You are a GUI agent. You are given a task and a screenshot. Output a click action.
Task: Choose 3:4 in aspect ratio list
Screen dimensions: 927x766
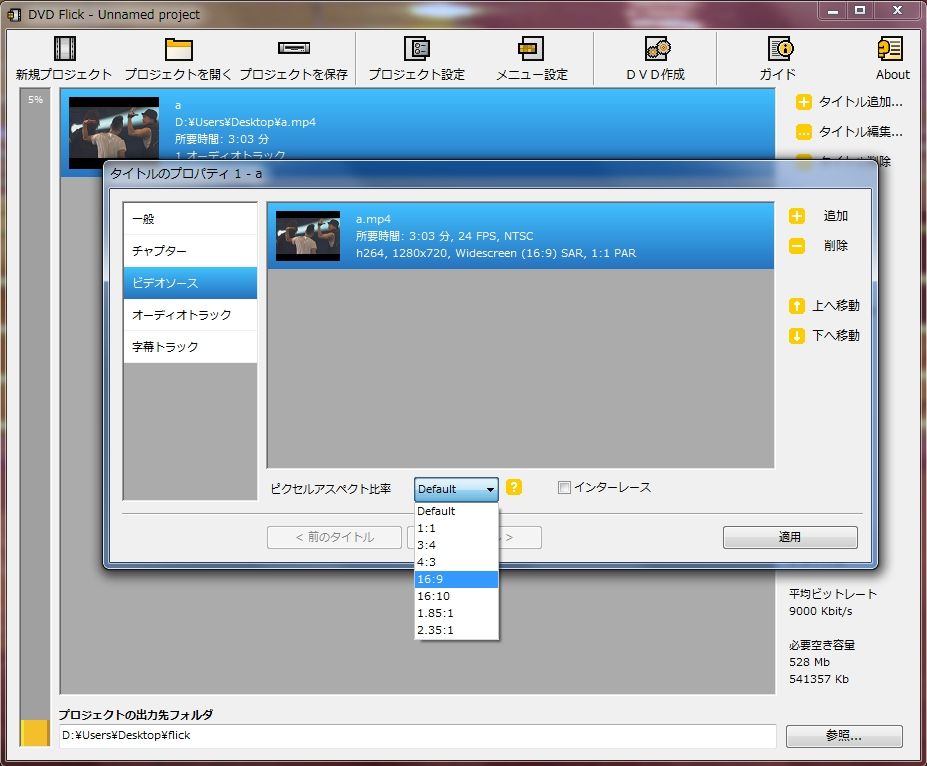(x=456, y=545)
